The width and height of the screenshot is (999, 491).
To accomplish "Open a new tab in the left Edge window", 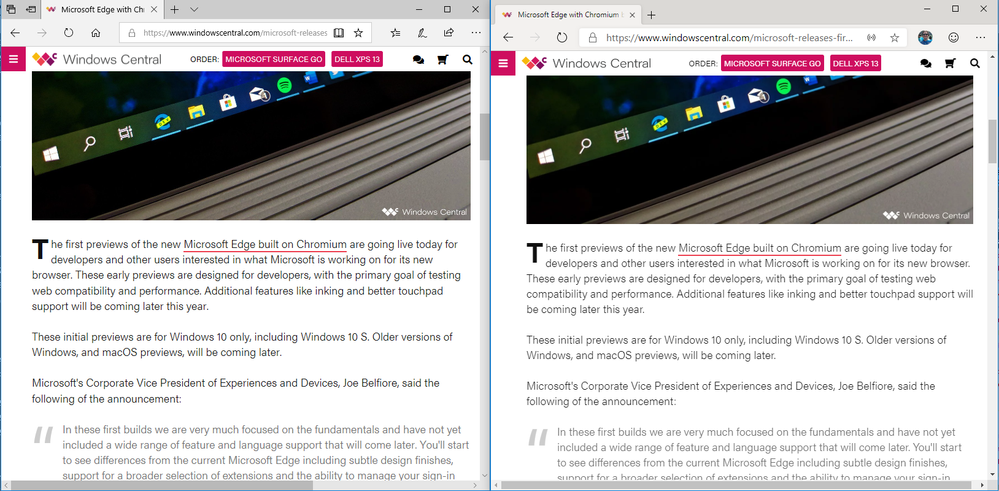I will pyautogui.click(x=175, y=10).
